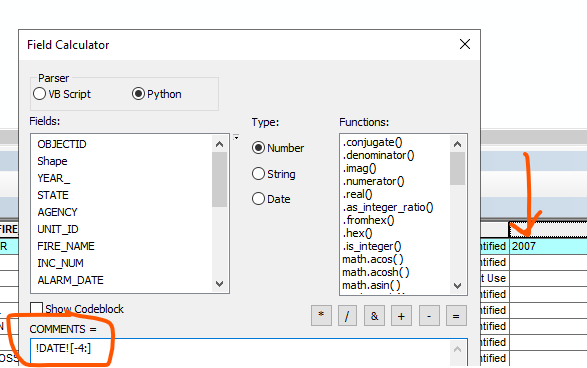Pick the .imag() function
The image size is (587, 368).
359,168
